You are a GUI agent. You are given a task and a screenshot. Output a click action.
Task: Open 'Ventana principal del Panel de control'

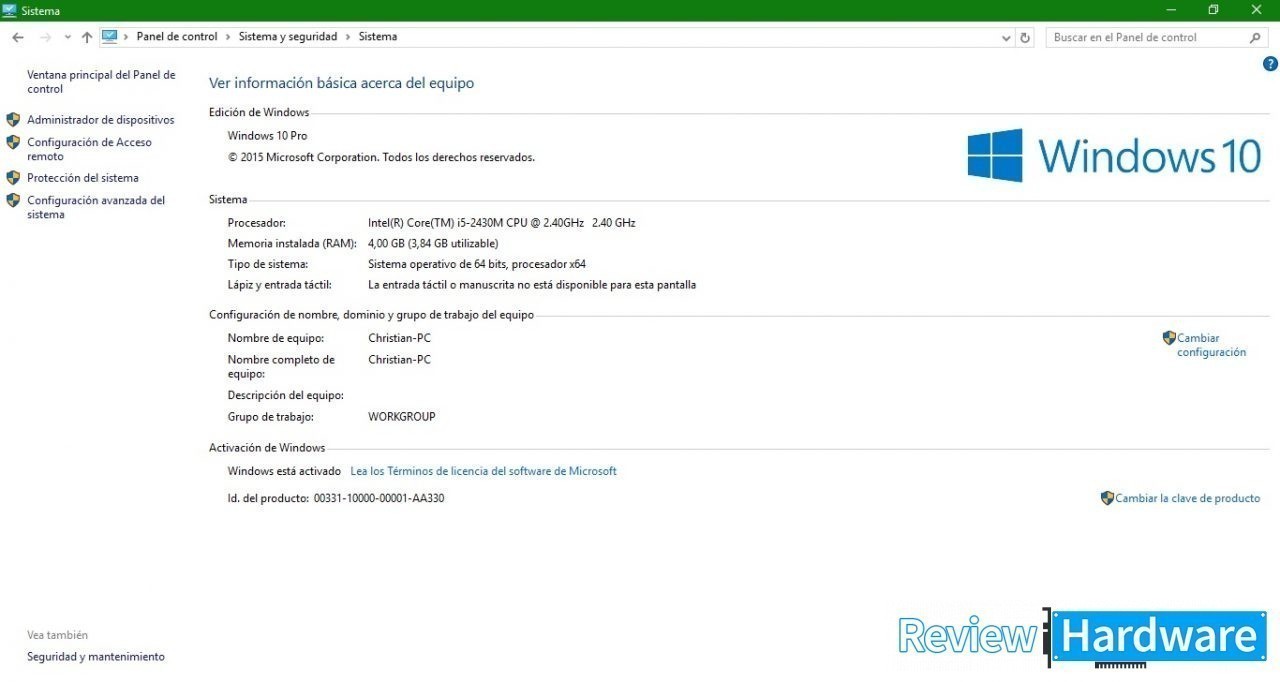tap(101, 82)
